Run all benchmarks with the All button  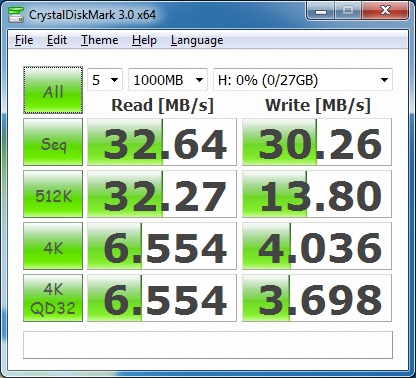tap(53, 90)
